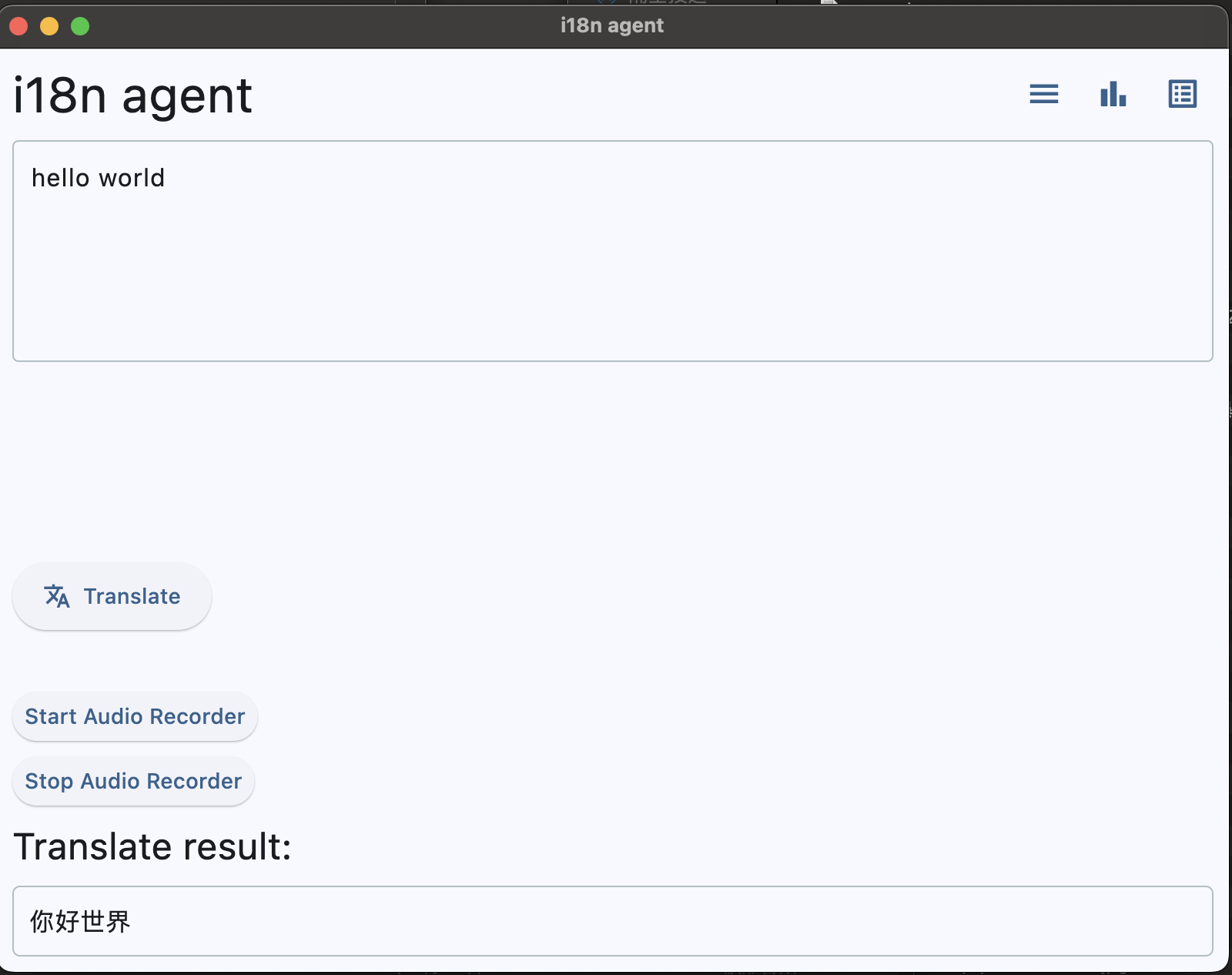Image resolution: width=1232 pixels, height=975 pixels.
Task: Start the audio recorder
Action: [x=135, y=716]
